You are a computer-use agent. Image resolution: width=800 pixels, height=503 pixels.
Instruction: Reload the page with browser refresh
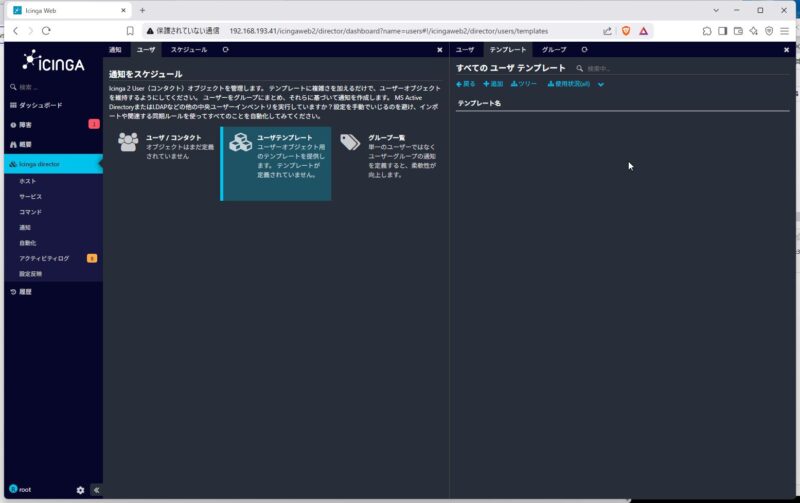click(x=46, y=31)
